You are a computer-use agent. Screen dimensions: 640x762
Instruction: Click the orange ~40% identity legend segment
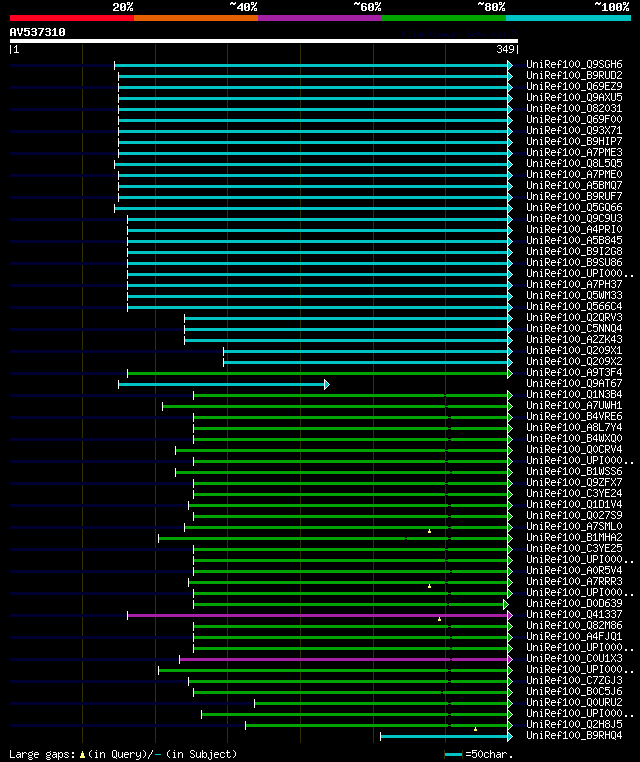(196, 18)
